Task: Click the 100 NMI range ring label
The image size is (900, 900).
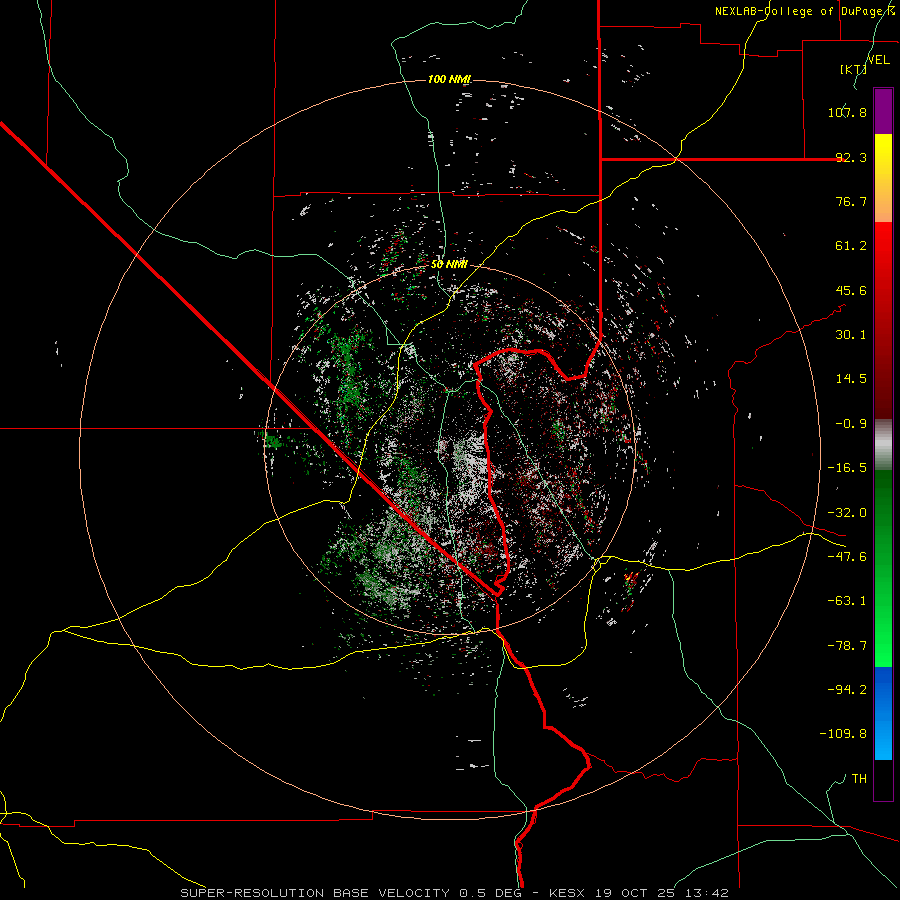Action: pyautogui.click(x=449, y=79)
